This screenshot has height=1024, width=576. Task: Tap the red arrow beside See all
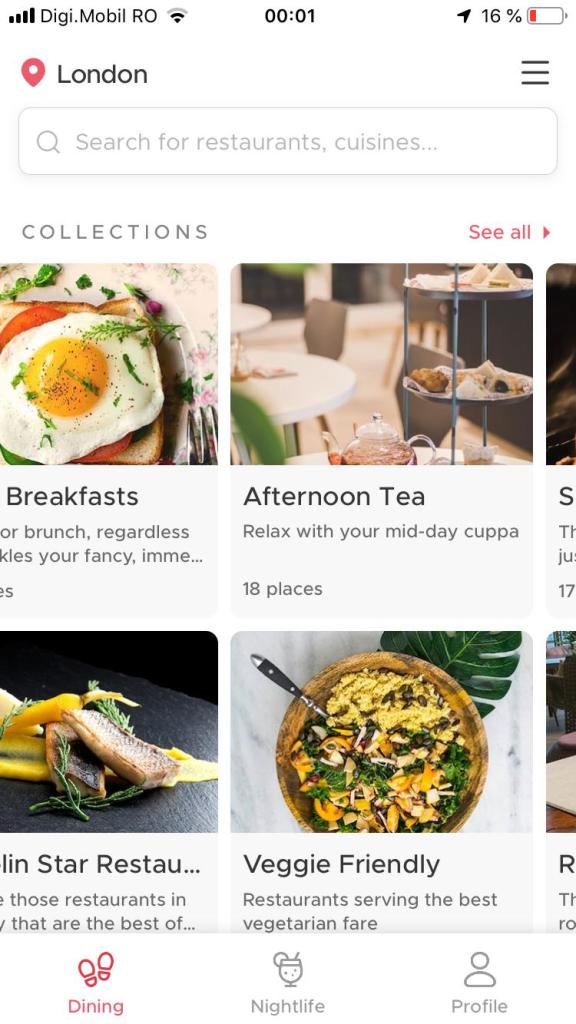(547, 232)
